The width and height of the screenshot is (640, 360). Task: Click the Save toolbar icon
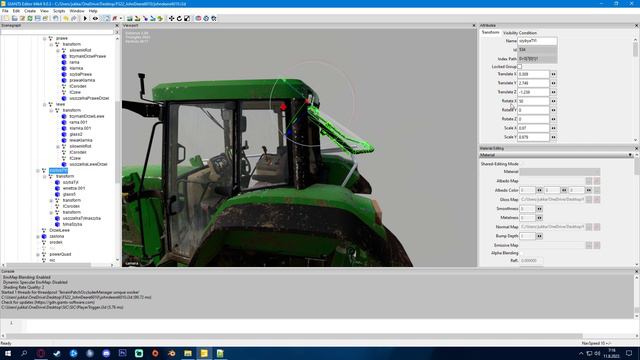[x=38, y=18]
